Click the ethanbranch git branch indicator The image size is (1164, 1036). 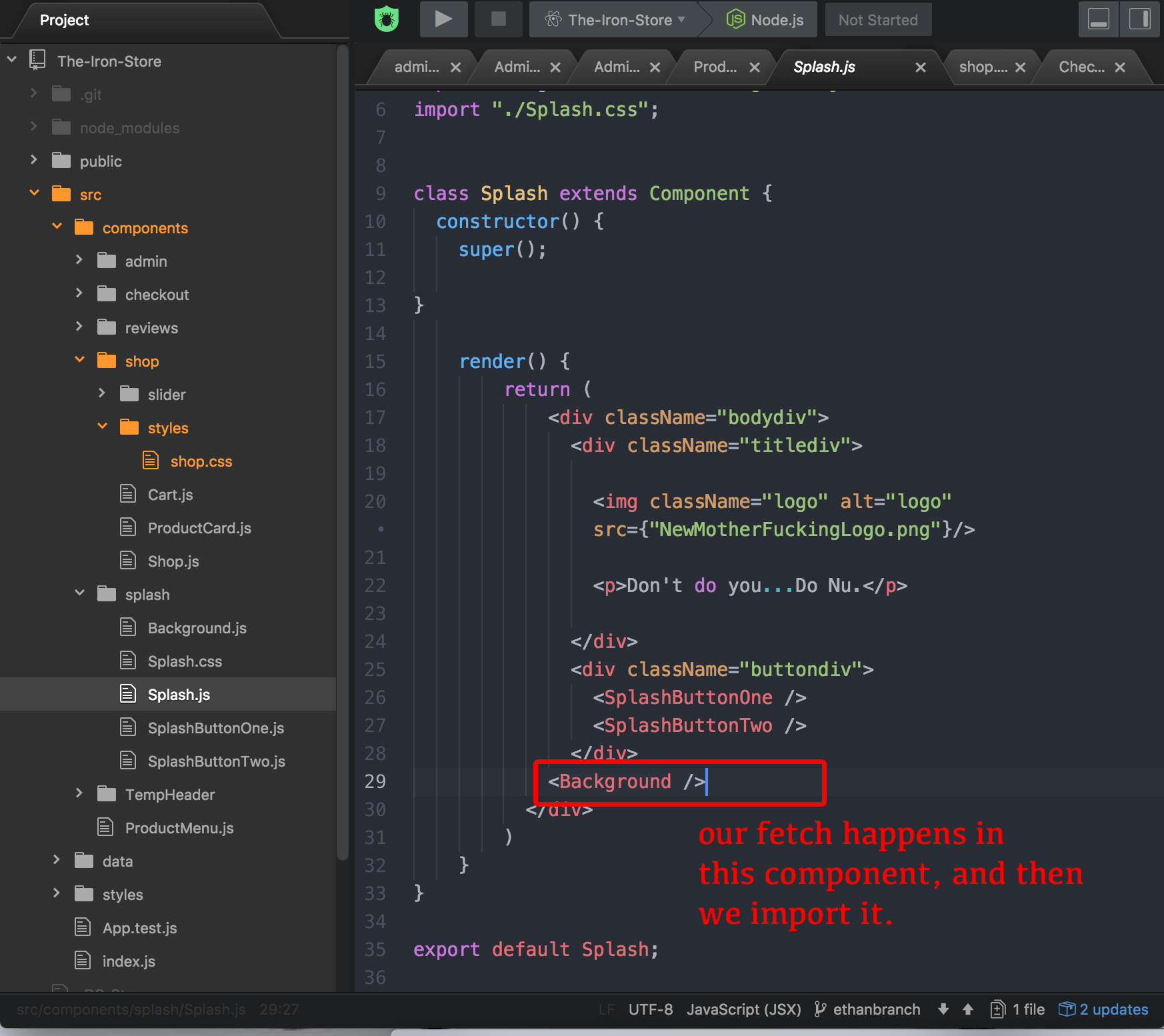click(867, 1009)
